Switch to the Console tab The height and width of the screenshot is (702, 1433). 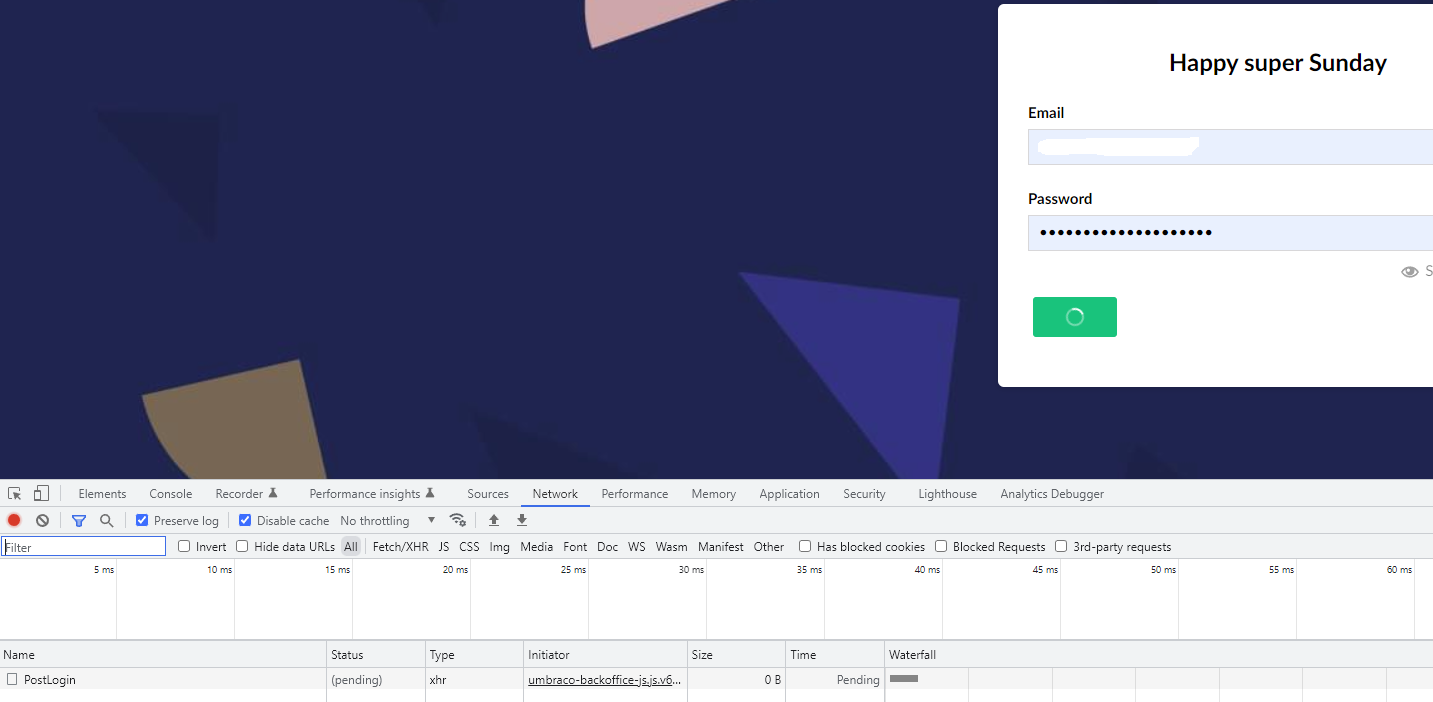[171, 494]
